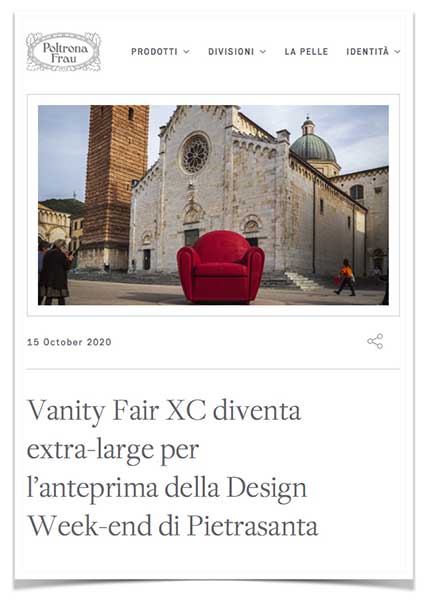Expand the PRODOTTI chevron arrow
The height and width of the screenshot is (600, 425).
point(186,52)
